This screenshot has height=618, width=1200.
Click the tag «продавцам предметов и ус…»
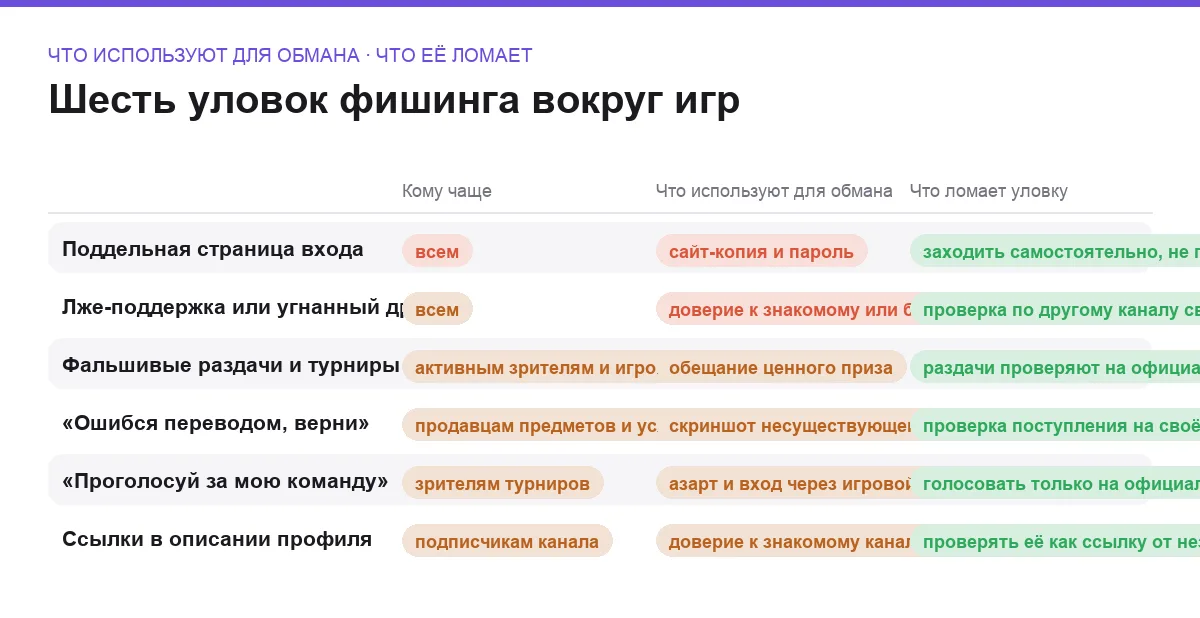529,425
